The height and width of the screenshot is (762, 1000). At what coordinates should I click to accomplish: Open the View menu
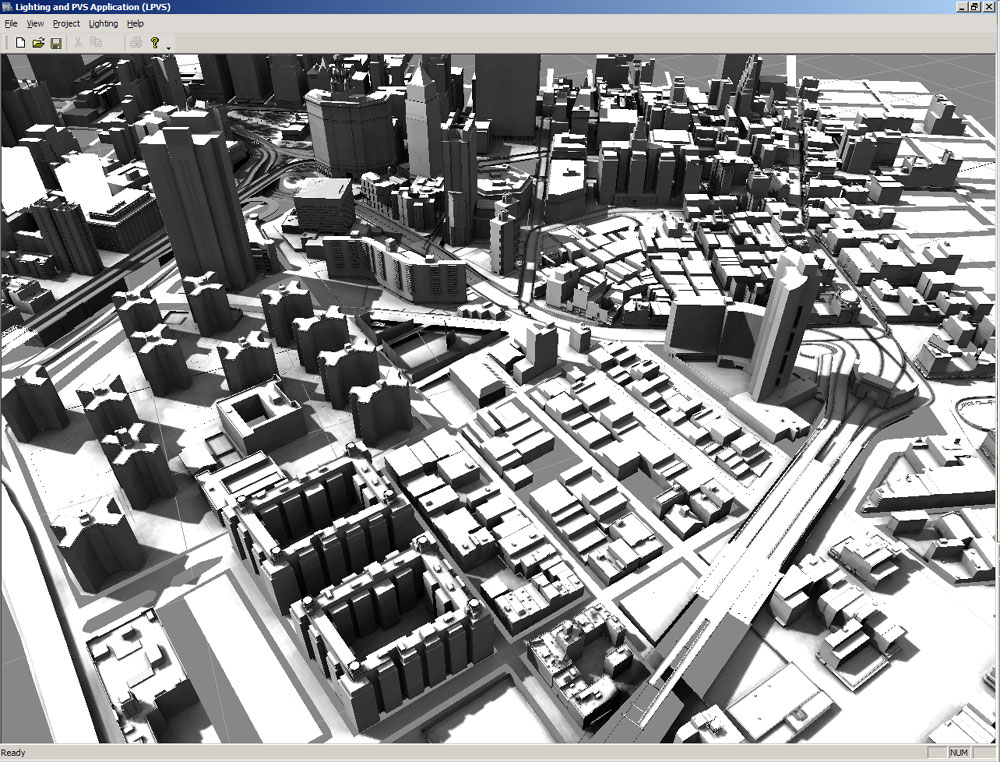tap(35, 23)
